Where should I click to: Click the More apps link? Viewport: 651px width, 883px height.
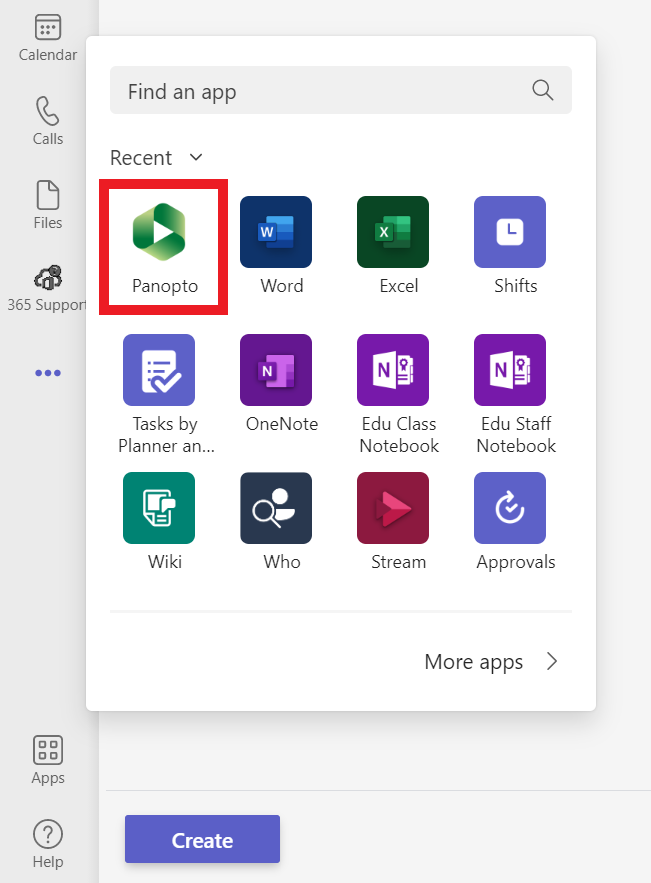(474, 662)
